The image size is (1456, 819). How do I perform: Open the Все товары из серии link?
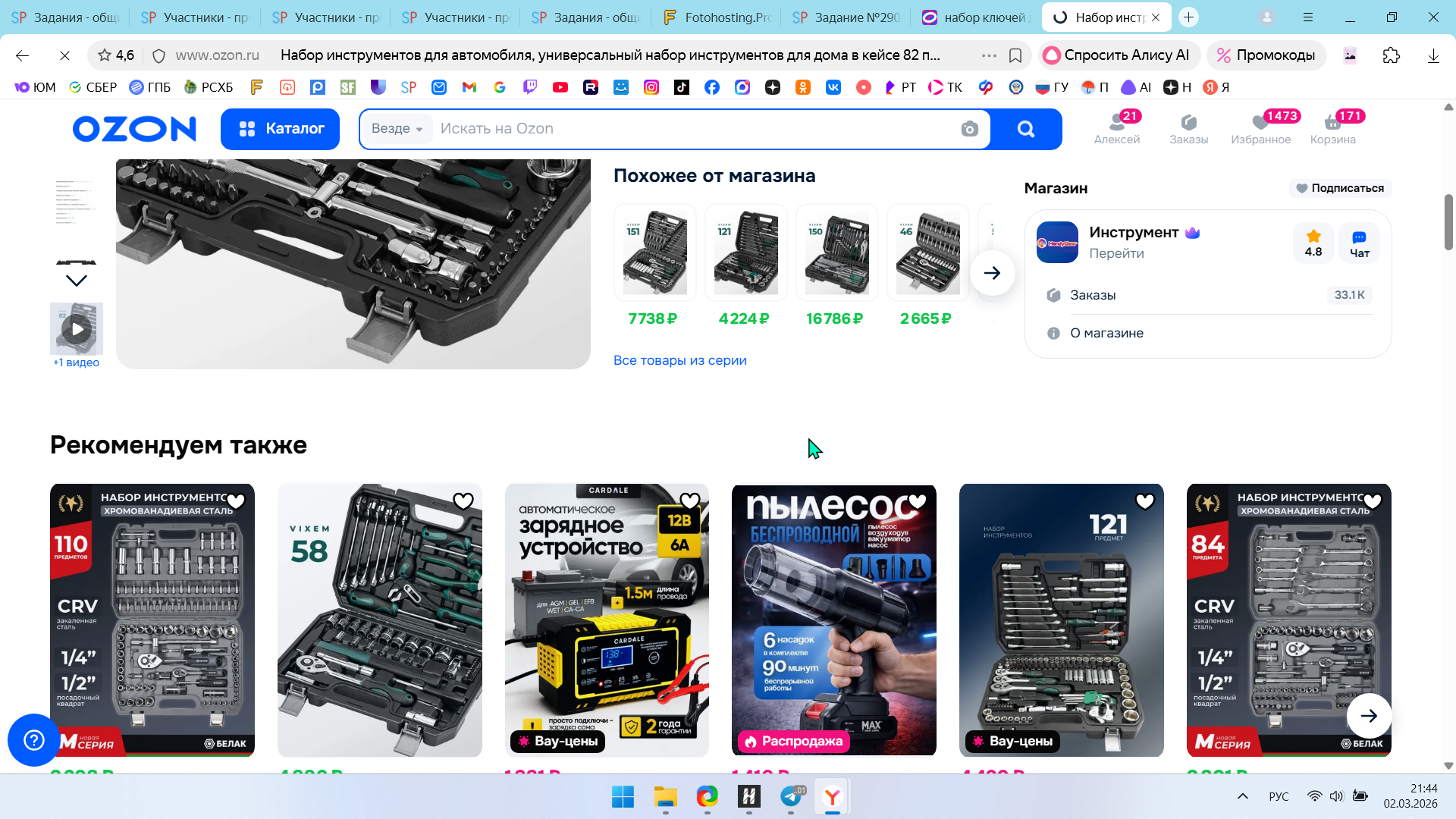tap(679, 360)
